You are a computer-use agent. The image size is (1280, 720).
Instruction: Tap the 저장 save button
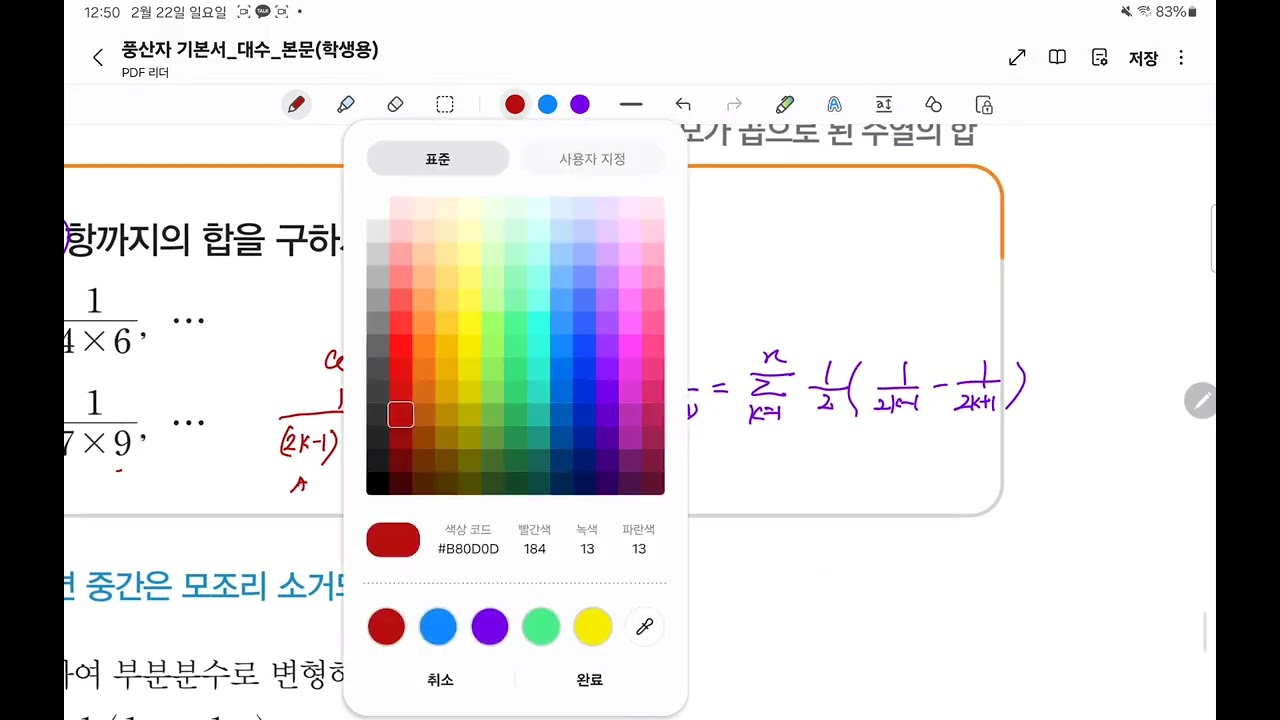pyautogui.click(x=1143, y=58)
